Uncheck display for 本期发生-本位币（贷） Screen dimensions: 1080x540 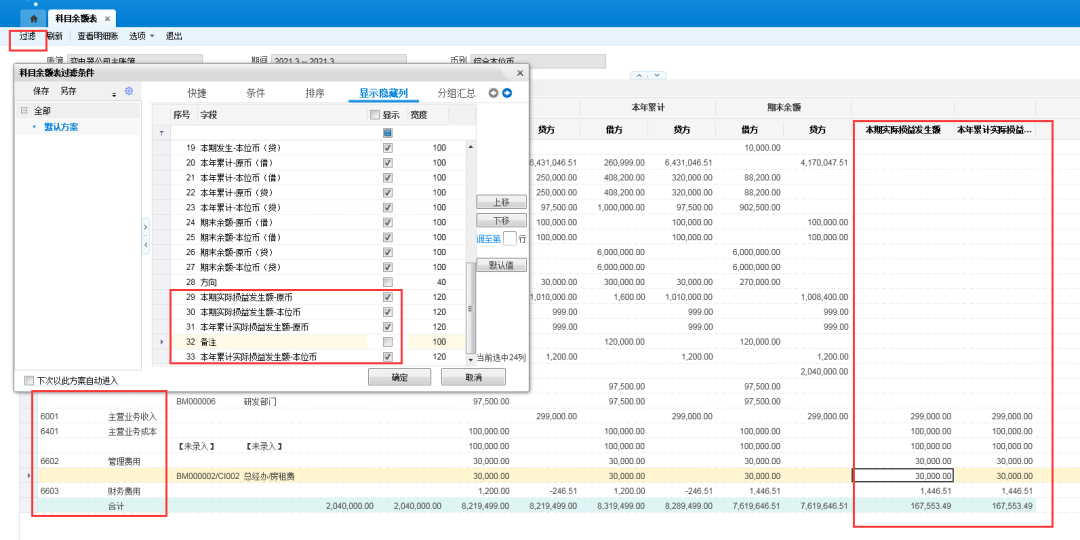(x=388, y=148)
